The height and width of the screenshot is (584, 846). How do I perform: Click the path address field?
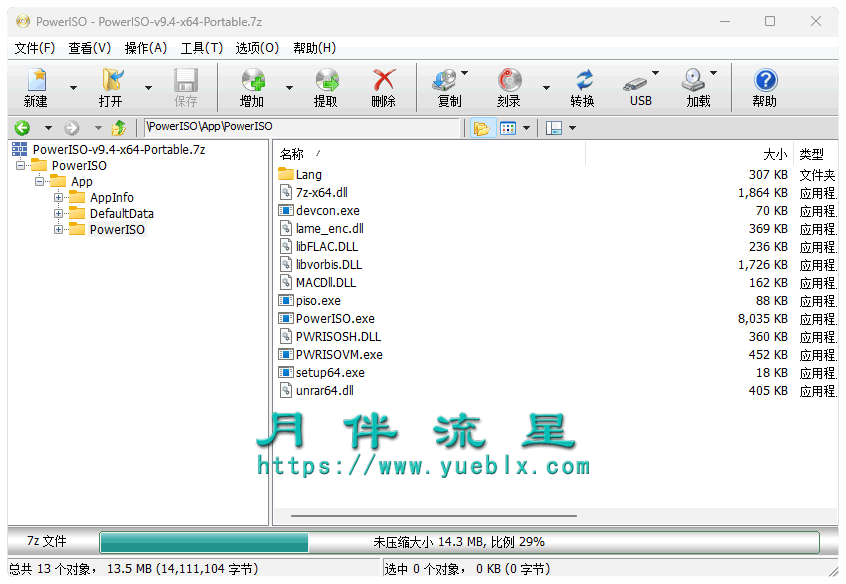pyautogui.click(x=302, y=127)
